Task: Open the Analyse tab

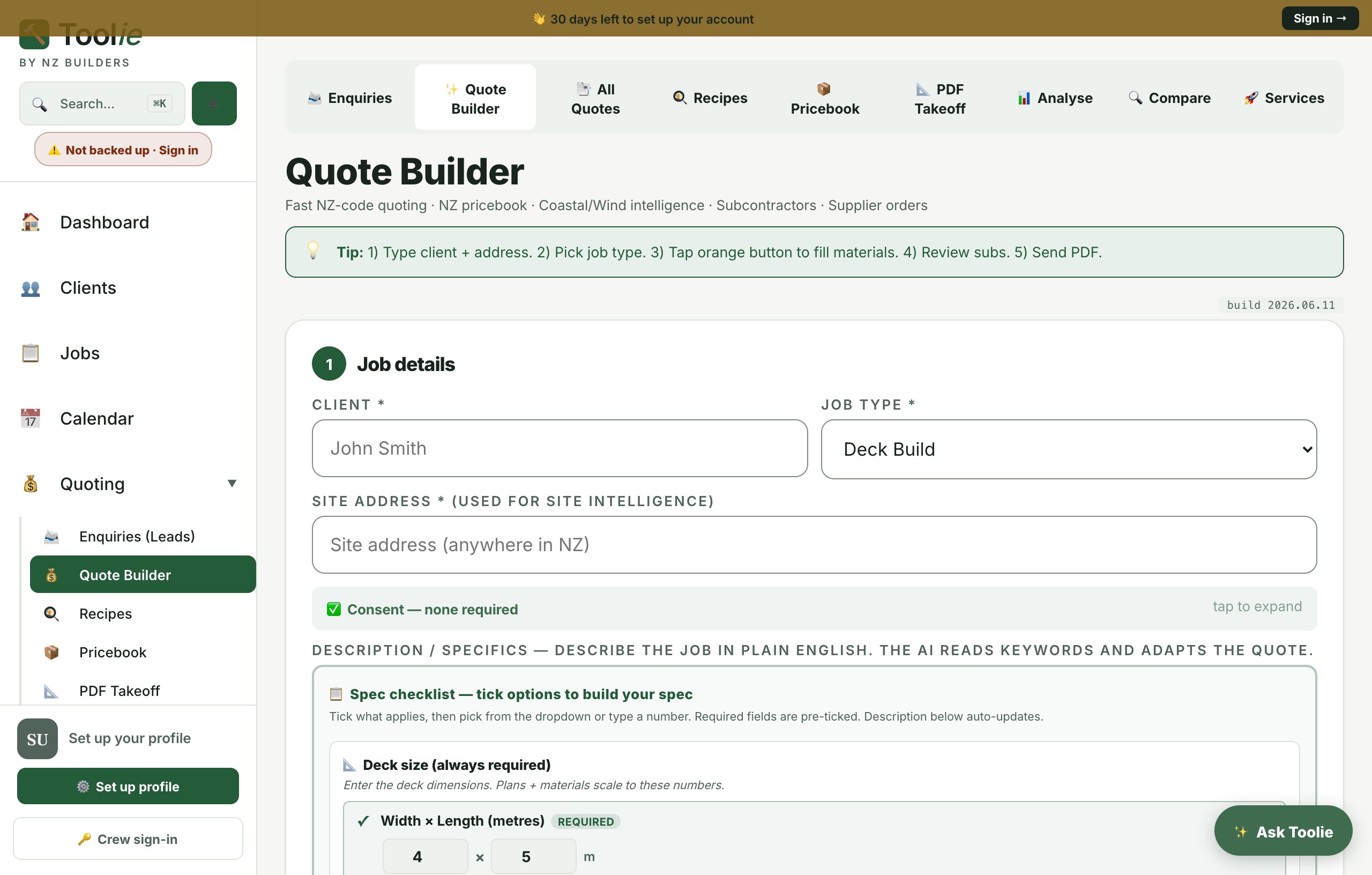Action: click(x=1055, y=98)
